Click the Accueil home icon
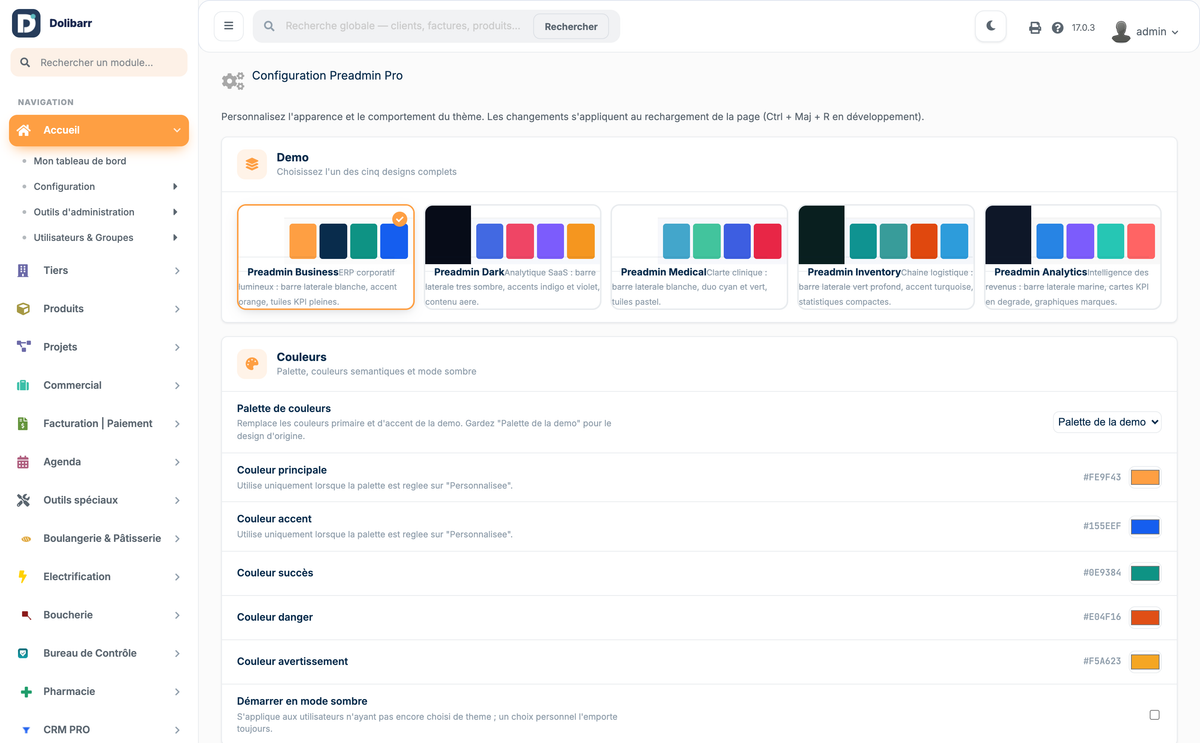The image size is (1200, 743). (x=24, y=130)
